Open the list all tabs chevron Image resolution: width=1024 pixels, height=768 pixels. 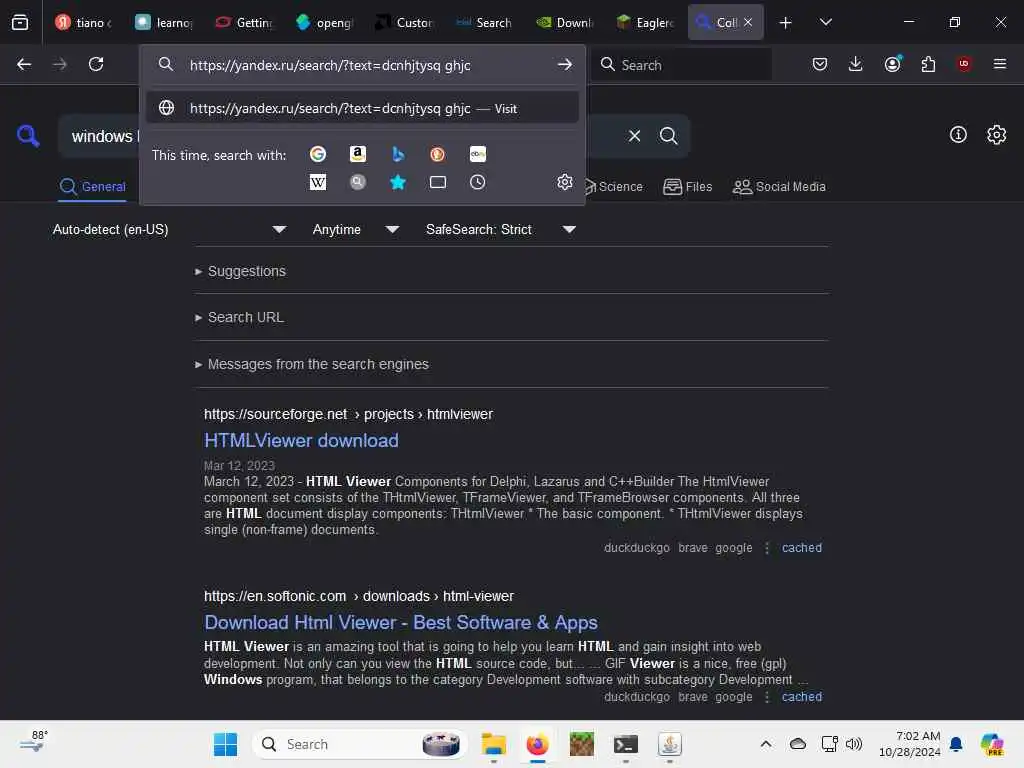point(826,23)
